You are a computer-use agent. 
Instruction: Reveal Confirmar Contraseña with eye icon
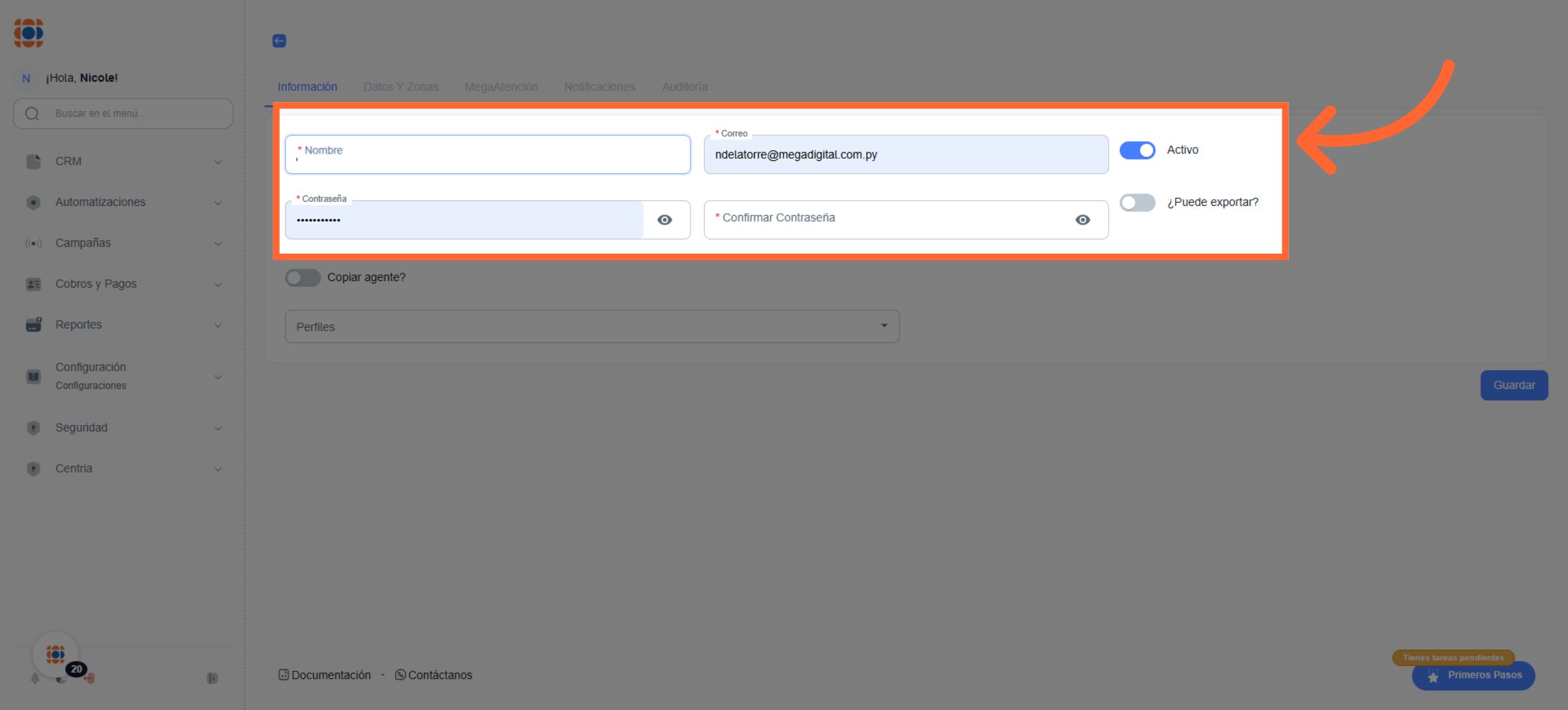pyautogui.click(x=1082, y=220)
